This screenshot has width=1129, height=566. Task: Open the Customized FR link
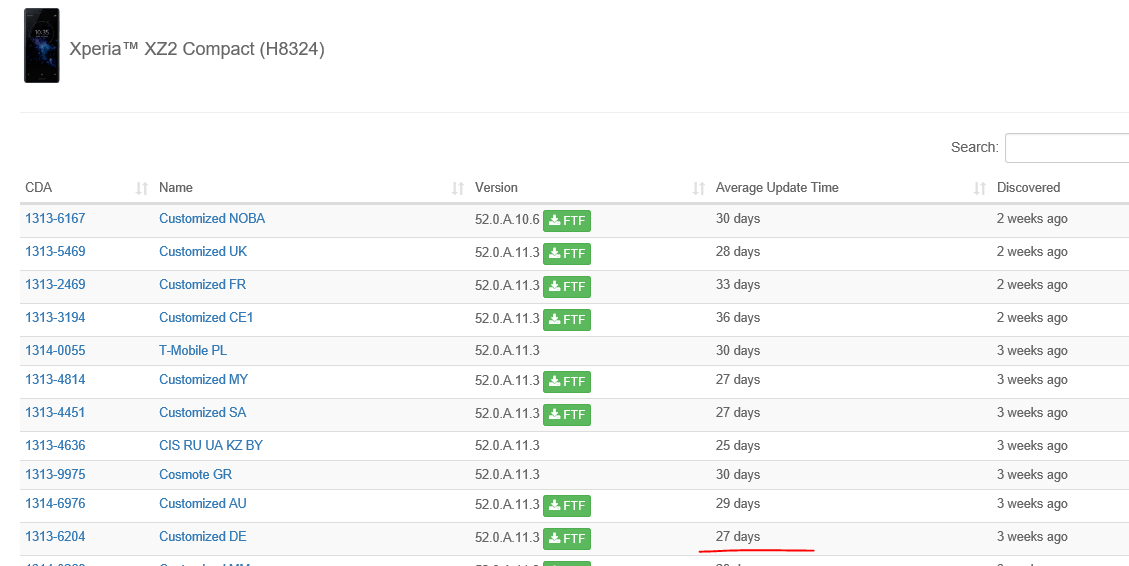click(x=202, y=284)
